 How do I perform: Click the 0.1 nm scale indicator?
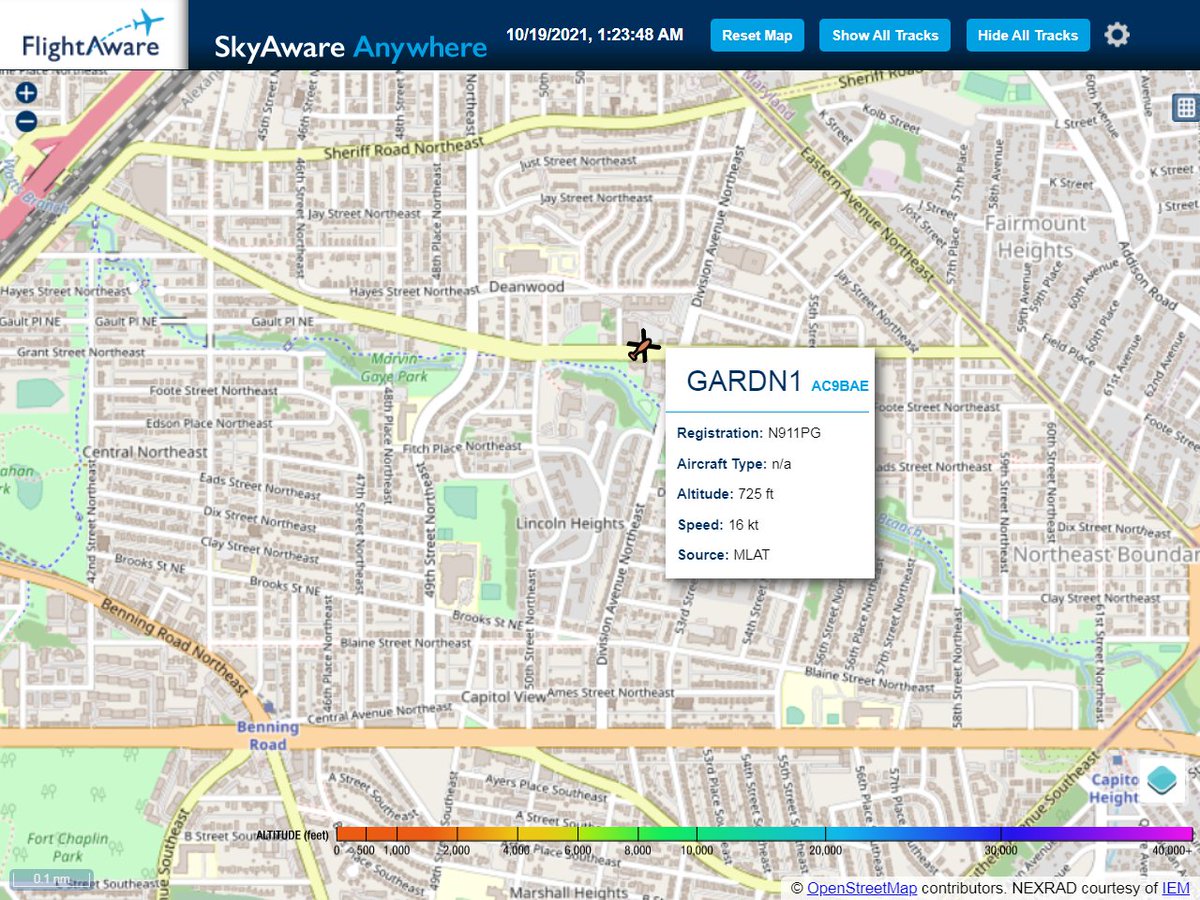click(51, 880)
